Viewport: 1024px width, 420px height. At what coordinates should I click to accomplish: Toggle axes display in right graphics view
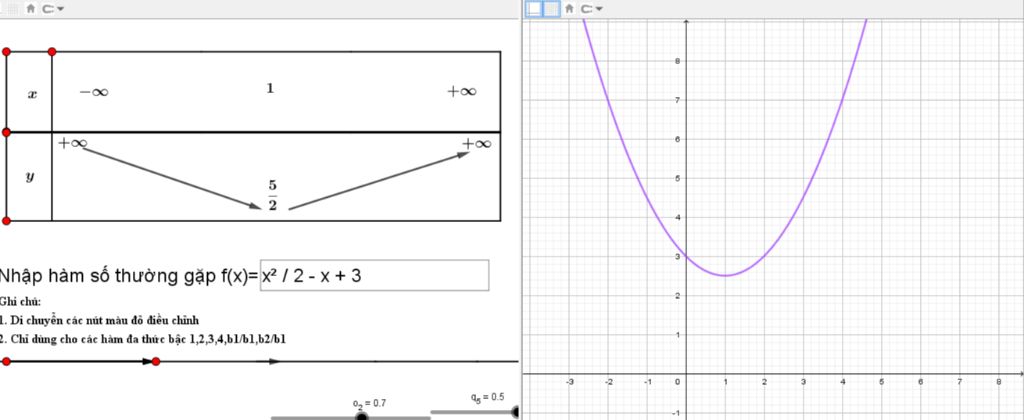tap(534, 8)
